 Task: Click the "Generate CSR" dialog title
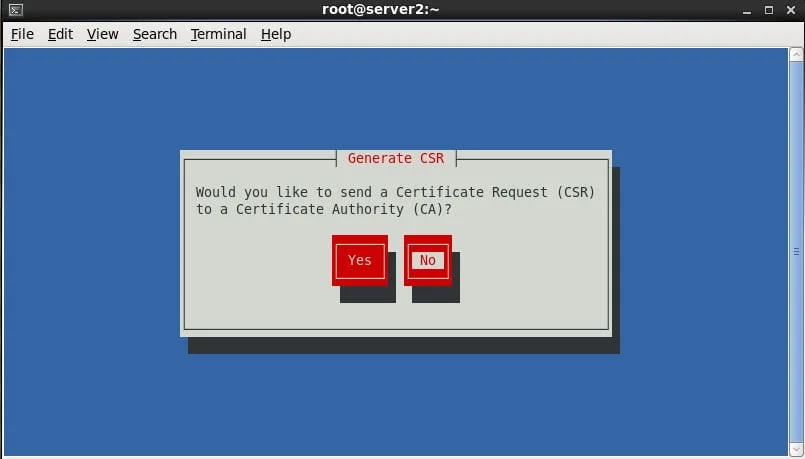pyautogui.click(x=397, y=158)
